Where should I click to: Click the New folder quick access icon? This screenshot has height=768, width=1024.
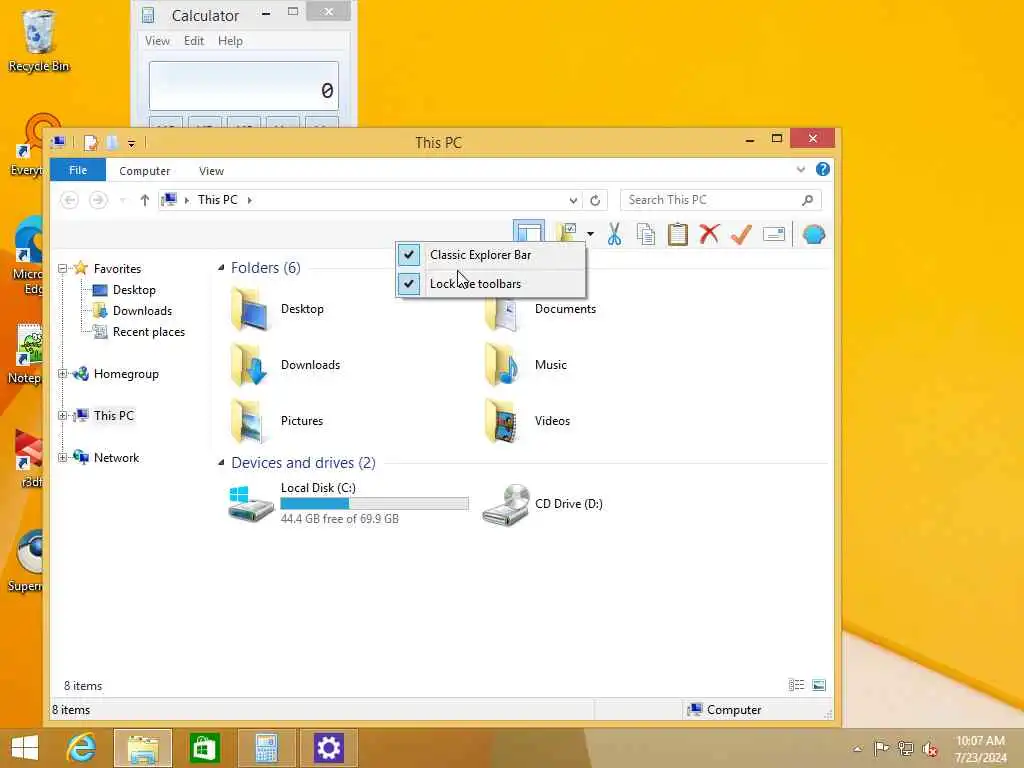pyautogui.click(x=112, y=142)
